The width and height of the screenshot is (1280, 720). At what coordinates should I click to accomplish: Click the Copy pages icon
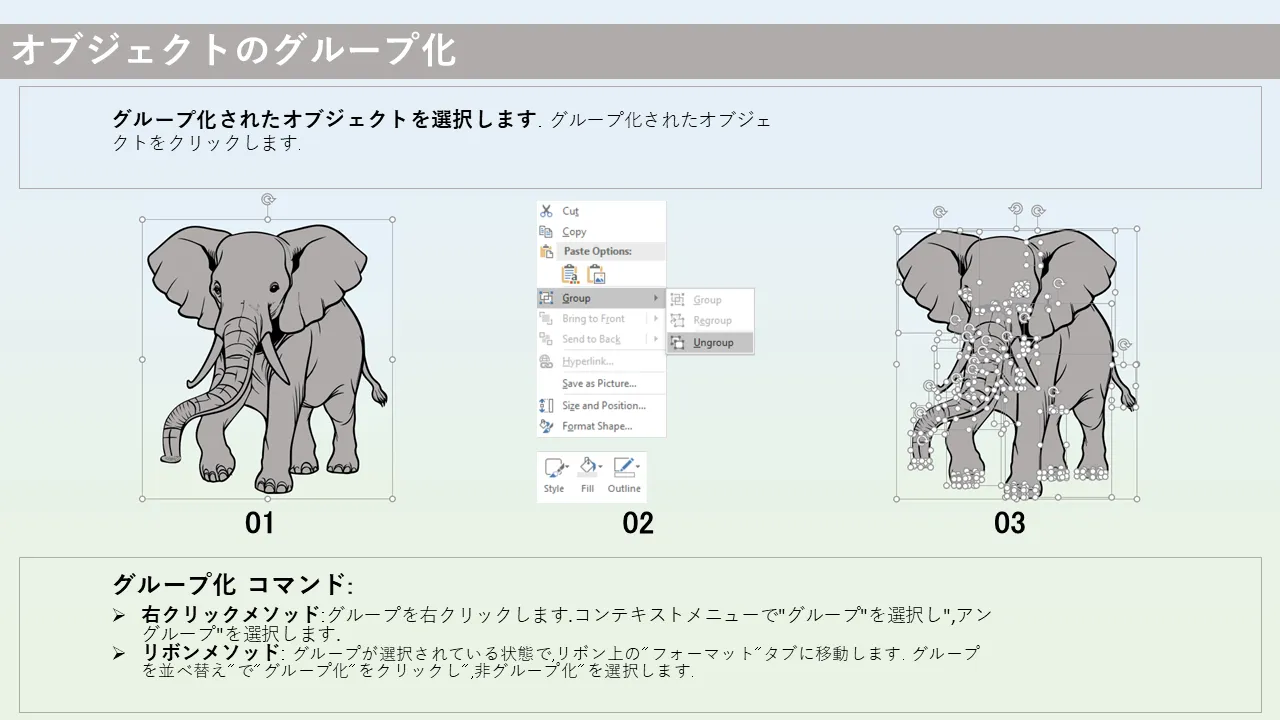(x=546, y=232)
